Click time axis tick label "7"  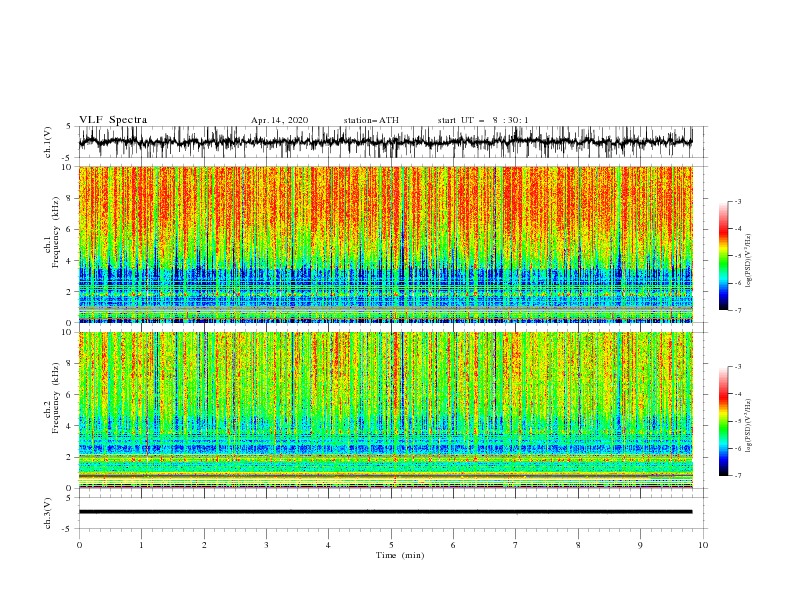tap(516, 545)
